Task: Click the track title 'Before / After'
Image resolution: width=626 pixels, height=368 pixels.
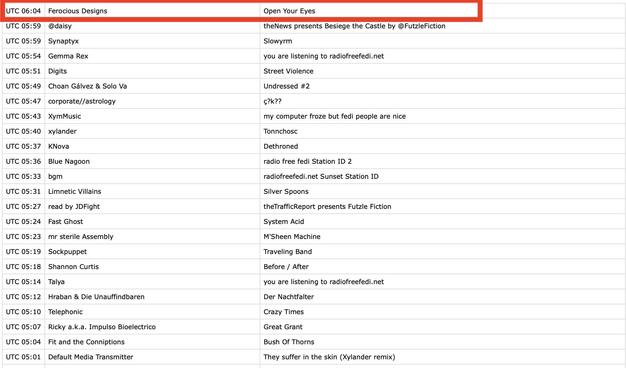Action: 286,267
